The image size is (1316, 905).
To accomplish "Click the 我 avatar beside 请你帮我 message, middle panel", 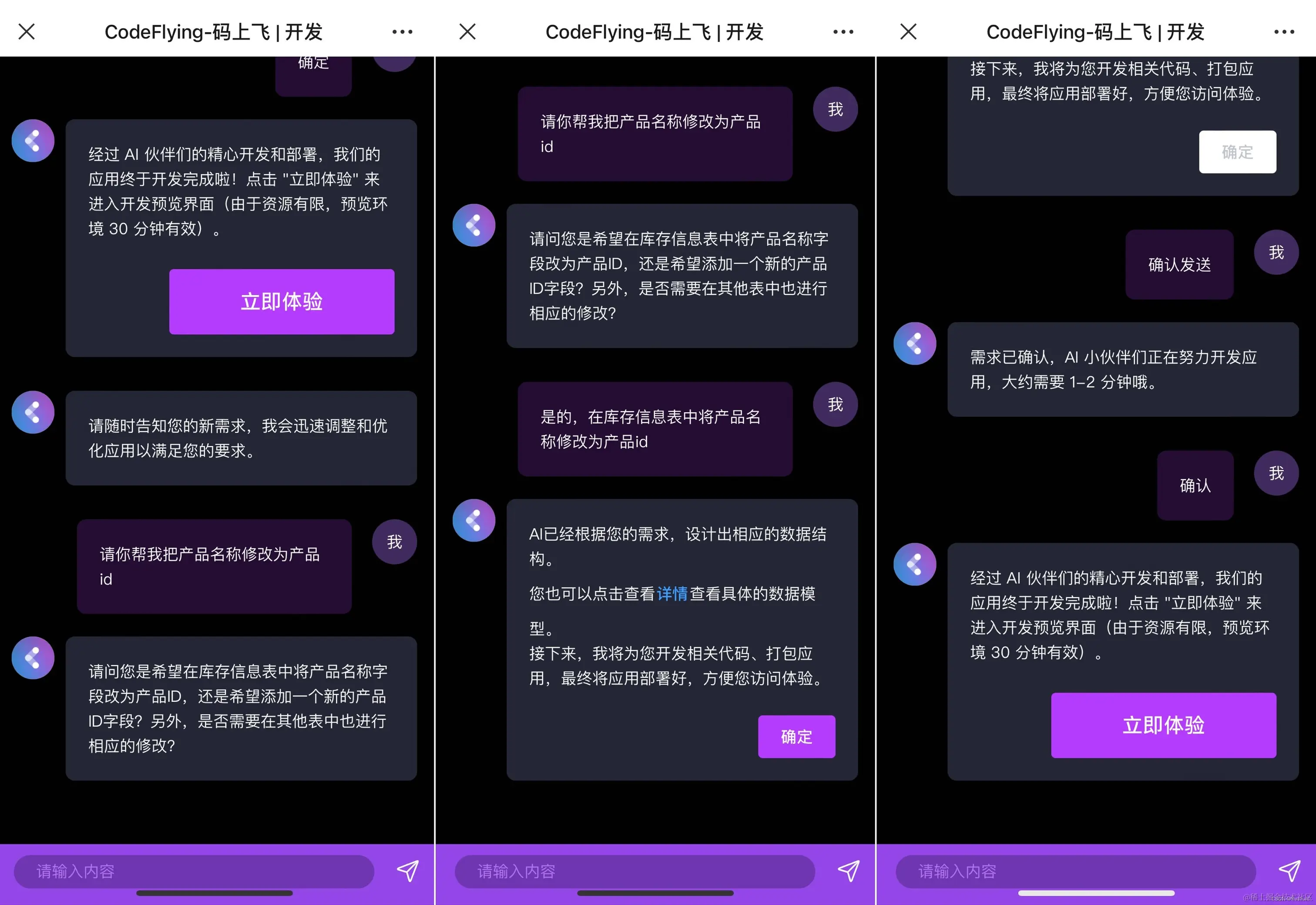I will pos(836,109).
